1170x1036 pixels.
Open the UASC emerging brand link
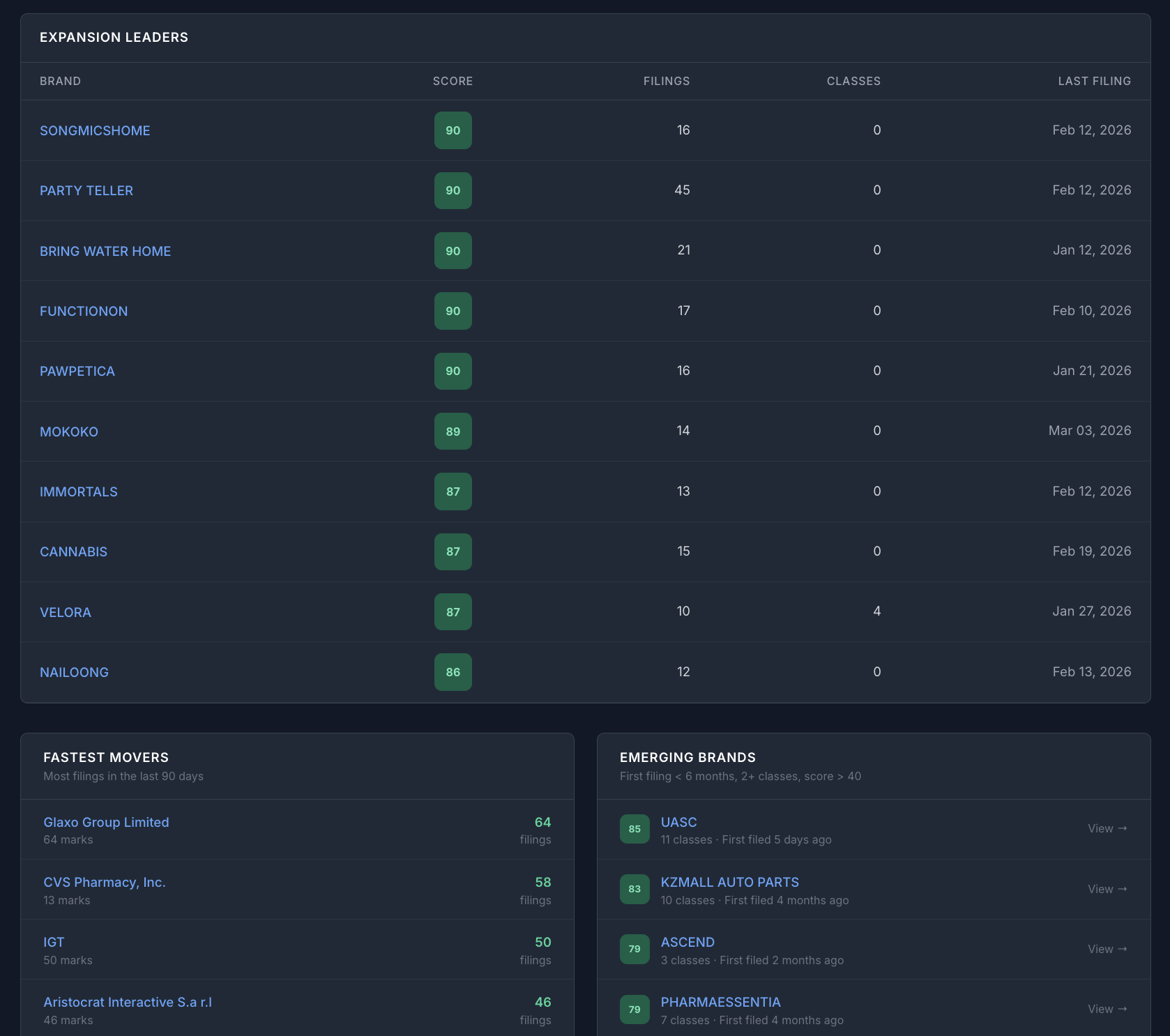pos(678,822)
